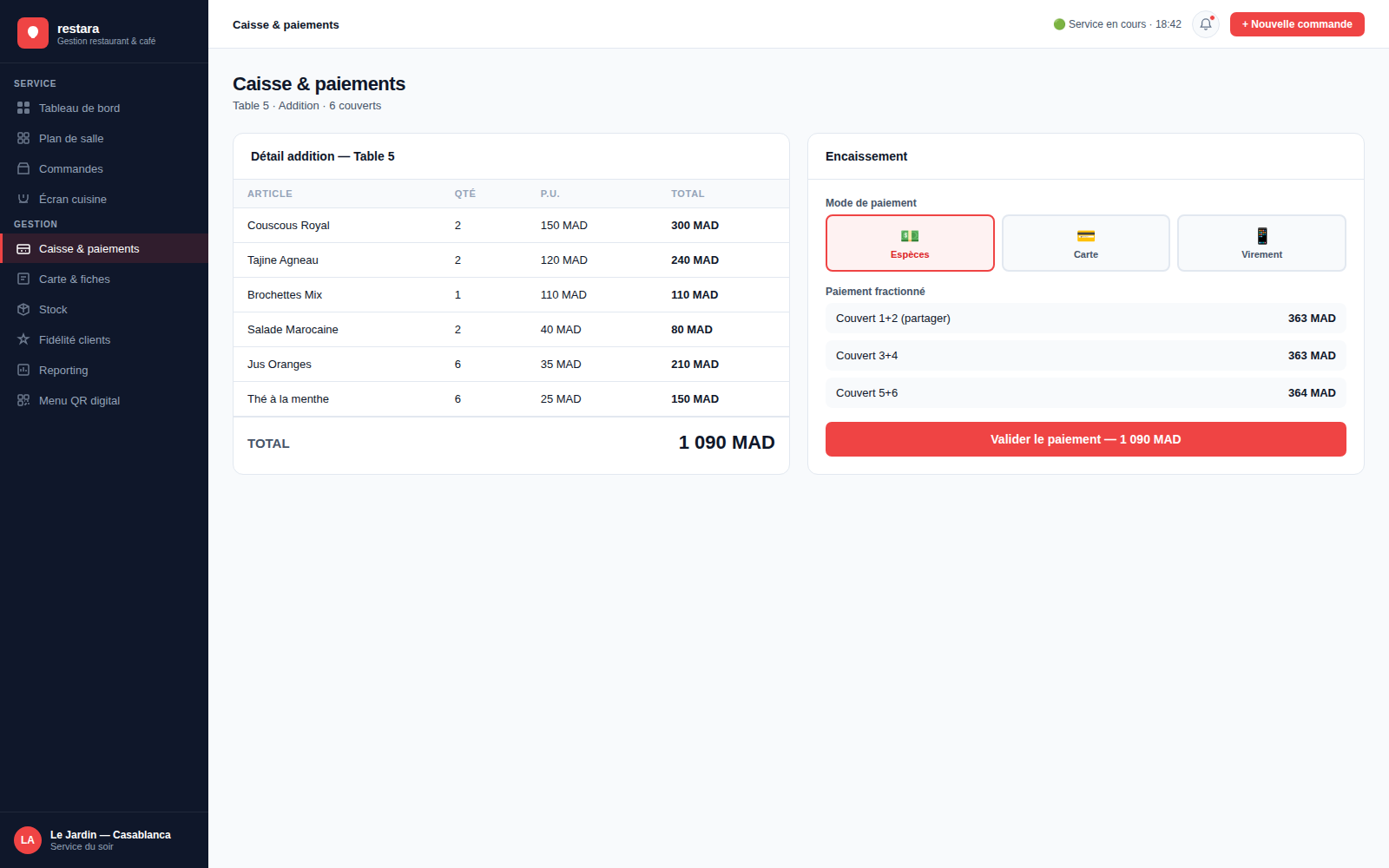Select the Couvert 5+6 split row
This screenshot has height=868, width=1389.
(x=1086, y=393)
